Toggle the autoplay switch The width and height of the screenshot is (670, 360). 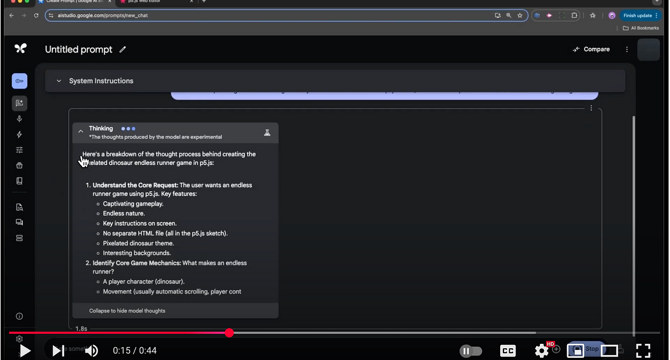[470, 351]
